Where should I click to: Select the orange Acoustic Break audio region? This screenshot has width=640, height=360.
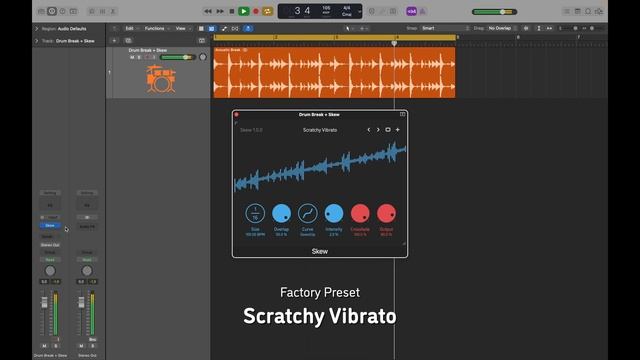tap(335, 73)
